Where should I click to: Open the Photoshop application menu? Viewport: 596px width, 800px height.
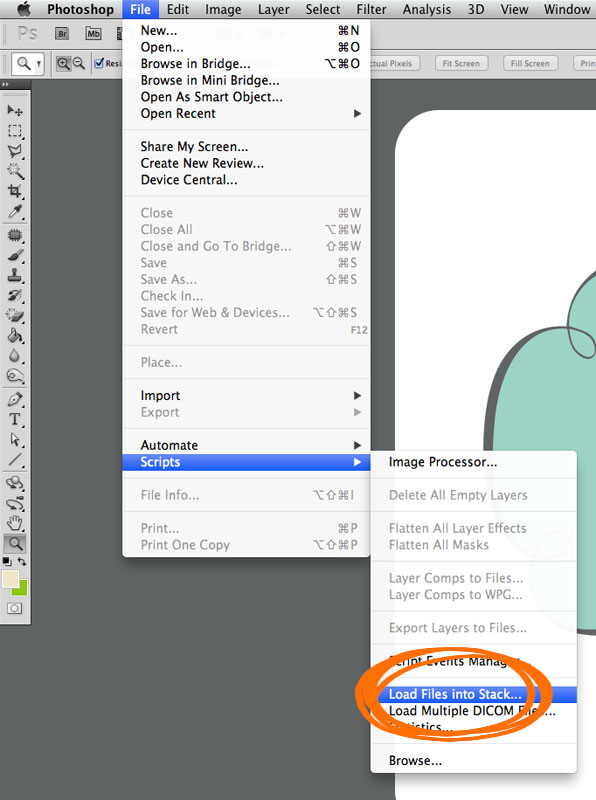click(x=81, y=9)
